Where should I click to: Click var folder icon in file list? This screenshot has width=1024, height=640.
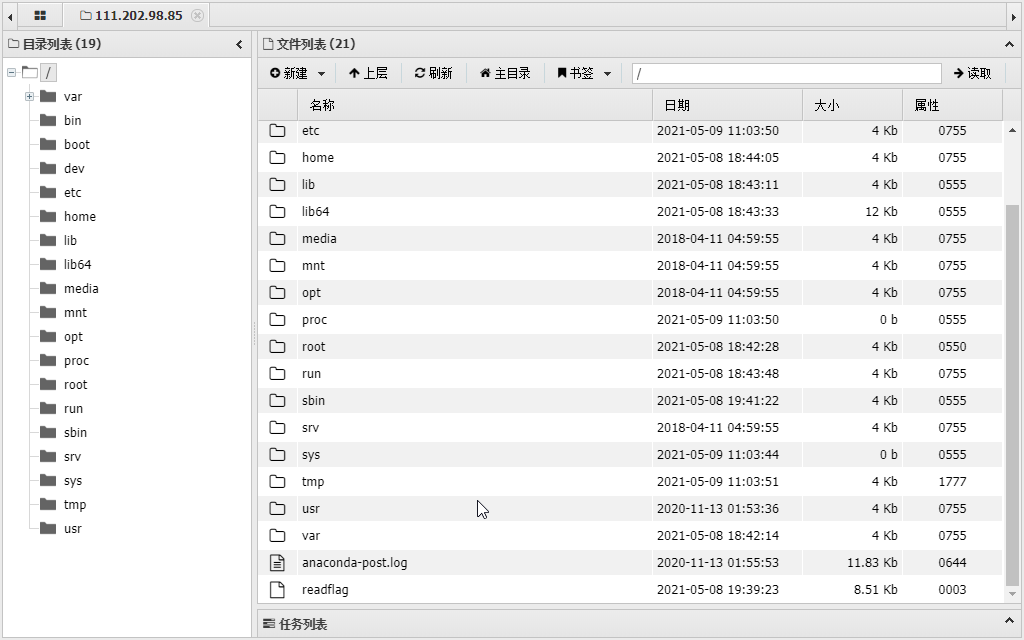tap(278, 536)
